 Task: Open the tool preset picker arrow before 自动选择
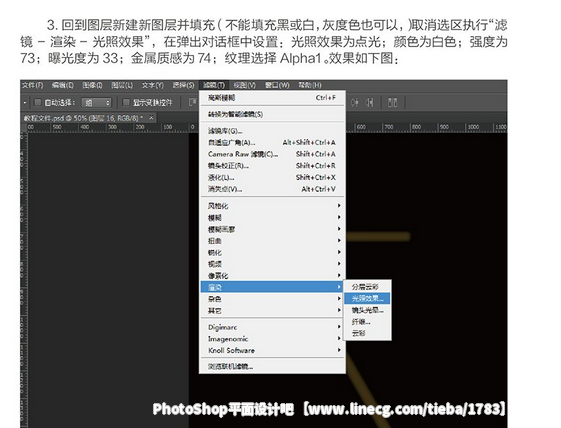point(25,103)
